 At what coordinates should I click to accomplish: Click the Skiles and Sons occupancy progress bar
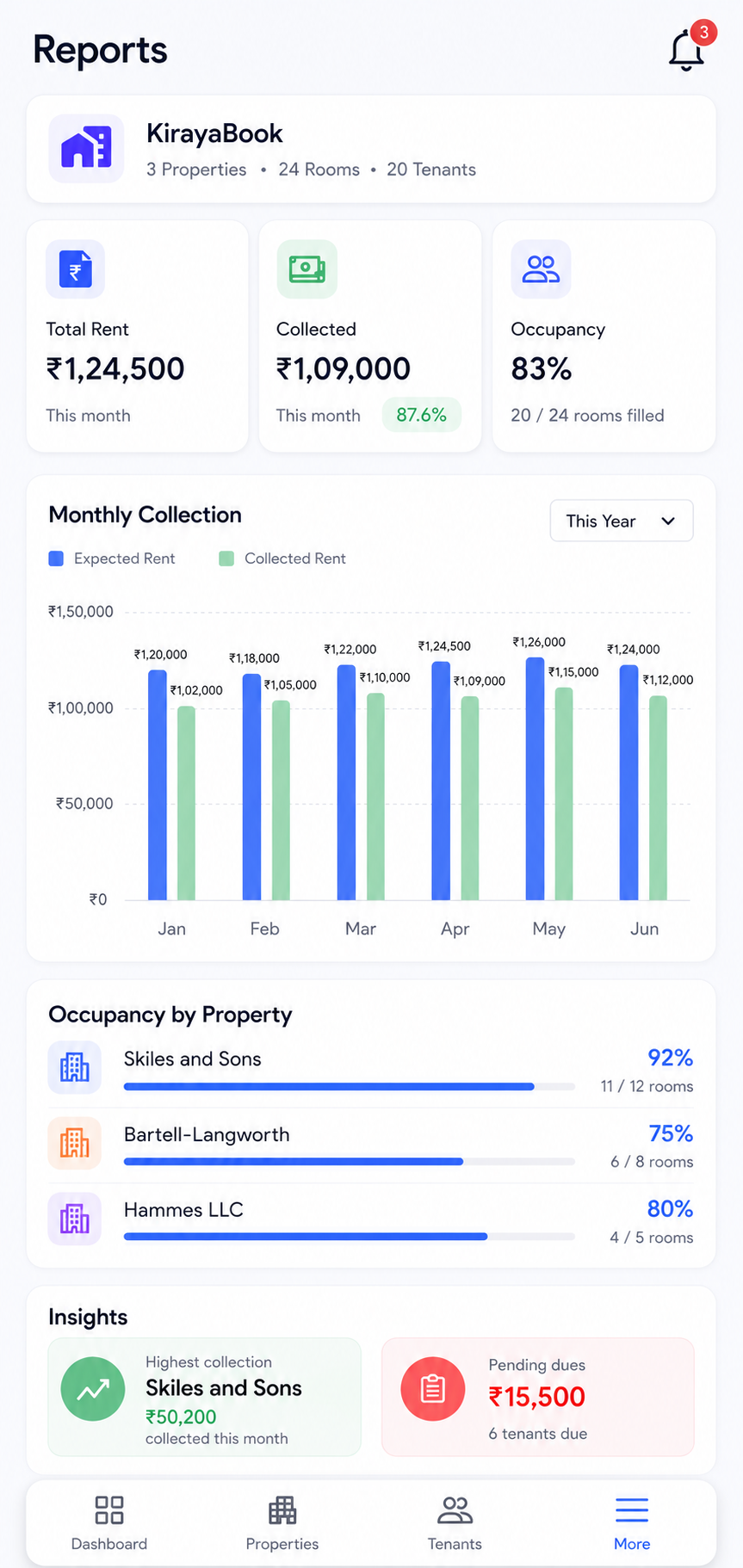(350, 1087)
